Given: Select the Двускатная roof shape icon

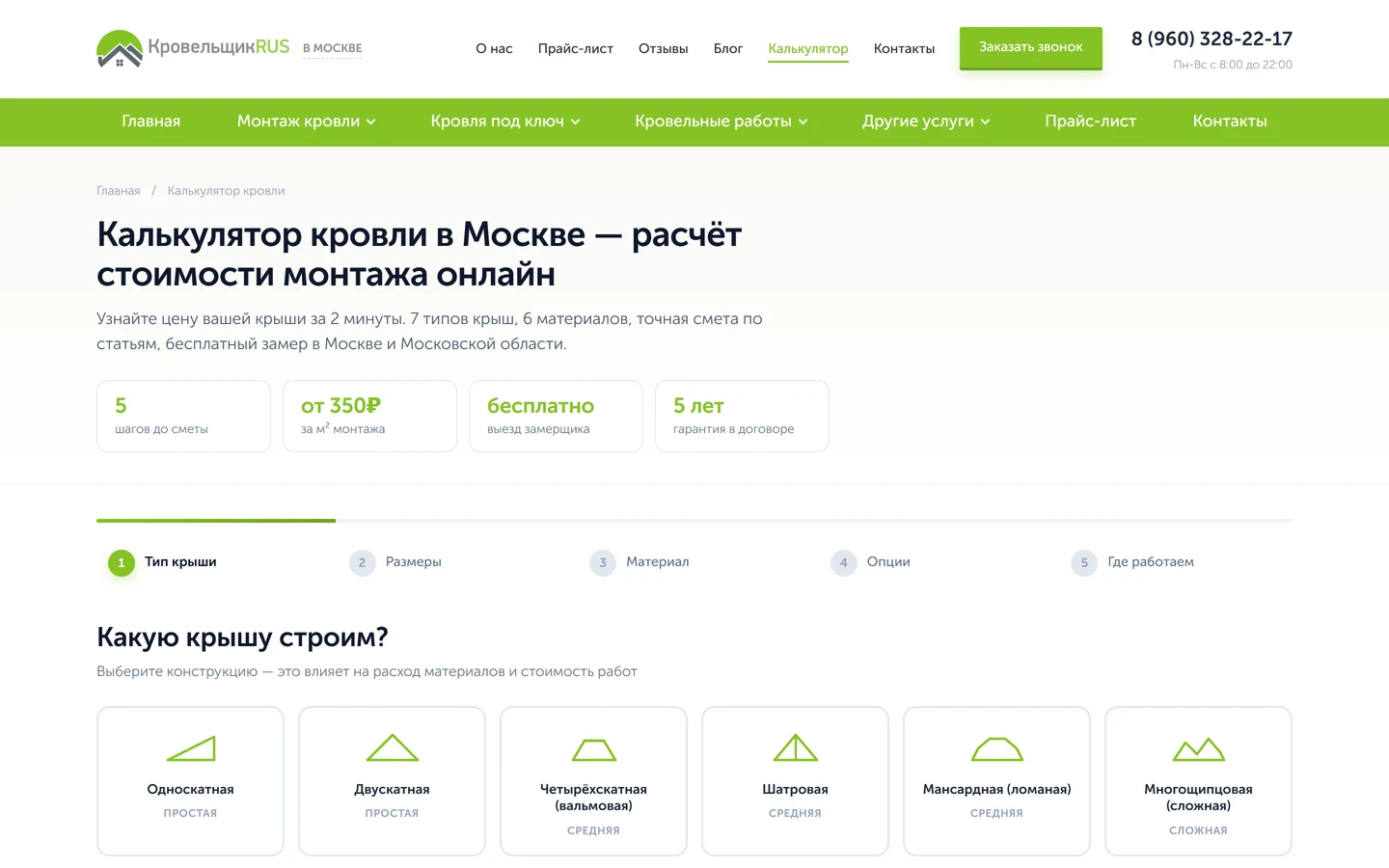Looking at the screenshot, I should pos(393,747).
